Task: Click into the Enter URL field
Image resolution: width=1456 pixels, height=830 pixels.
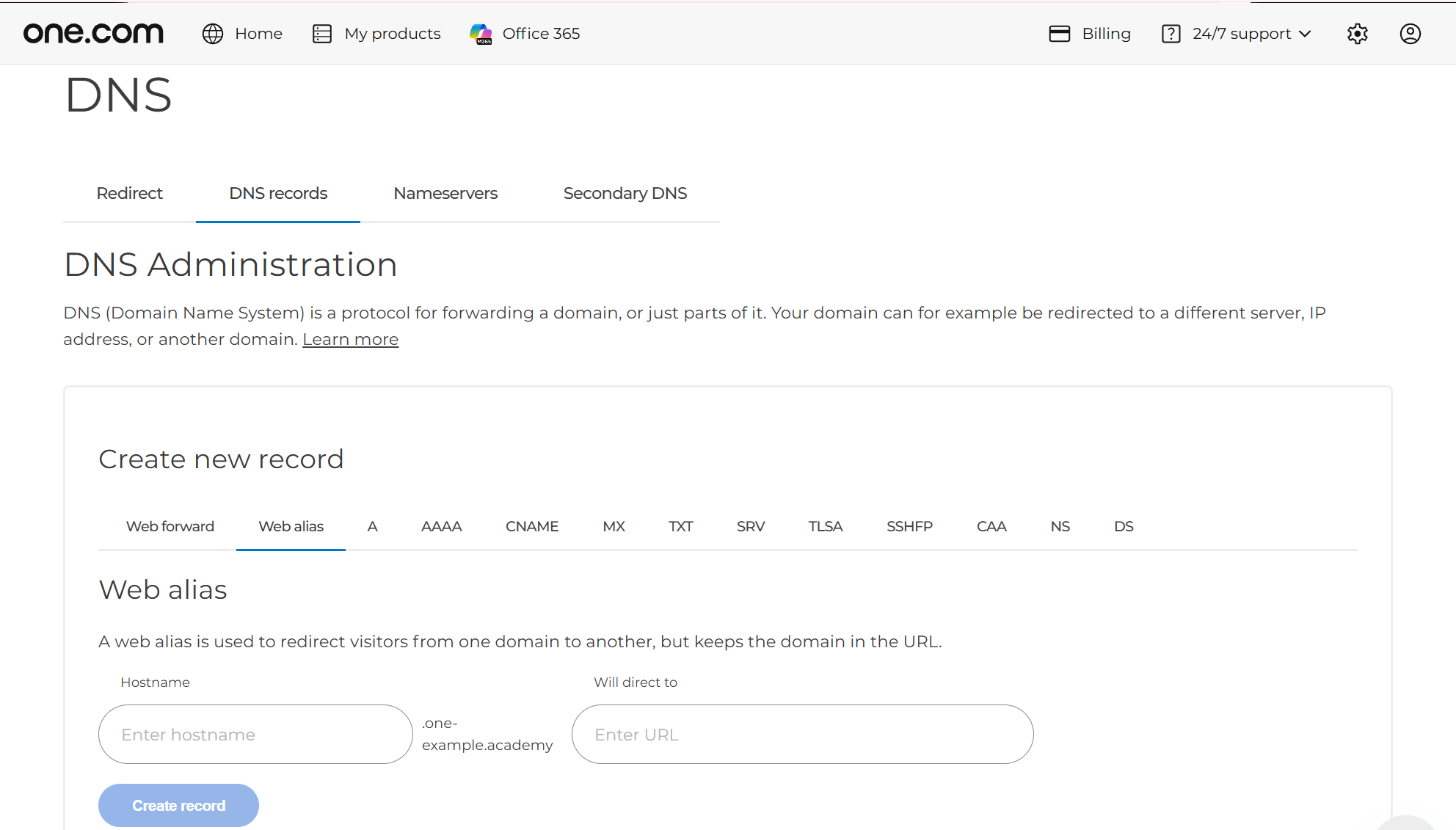Action: tap(802, 734)
